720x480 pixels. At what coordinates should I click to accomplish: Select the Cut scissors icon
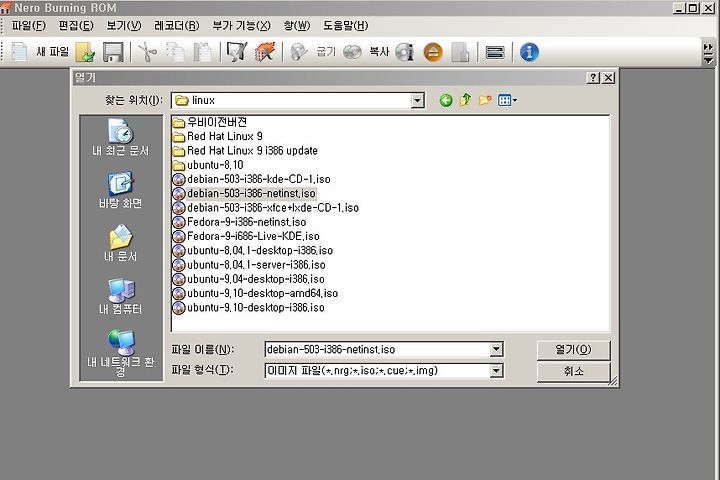coord(147,52)
